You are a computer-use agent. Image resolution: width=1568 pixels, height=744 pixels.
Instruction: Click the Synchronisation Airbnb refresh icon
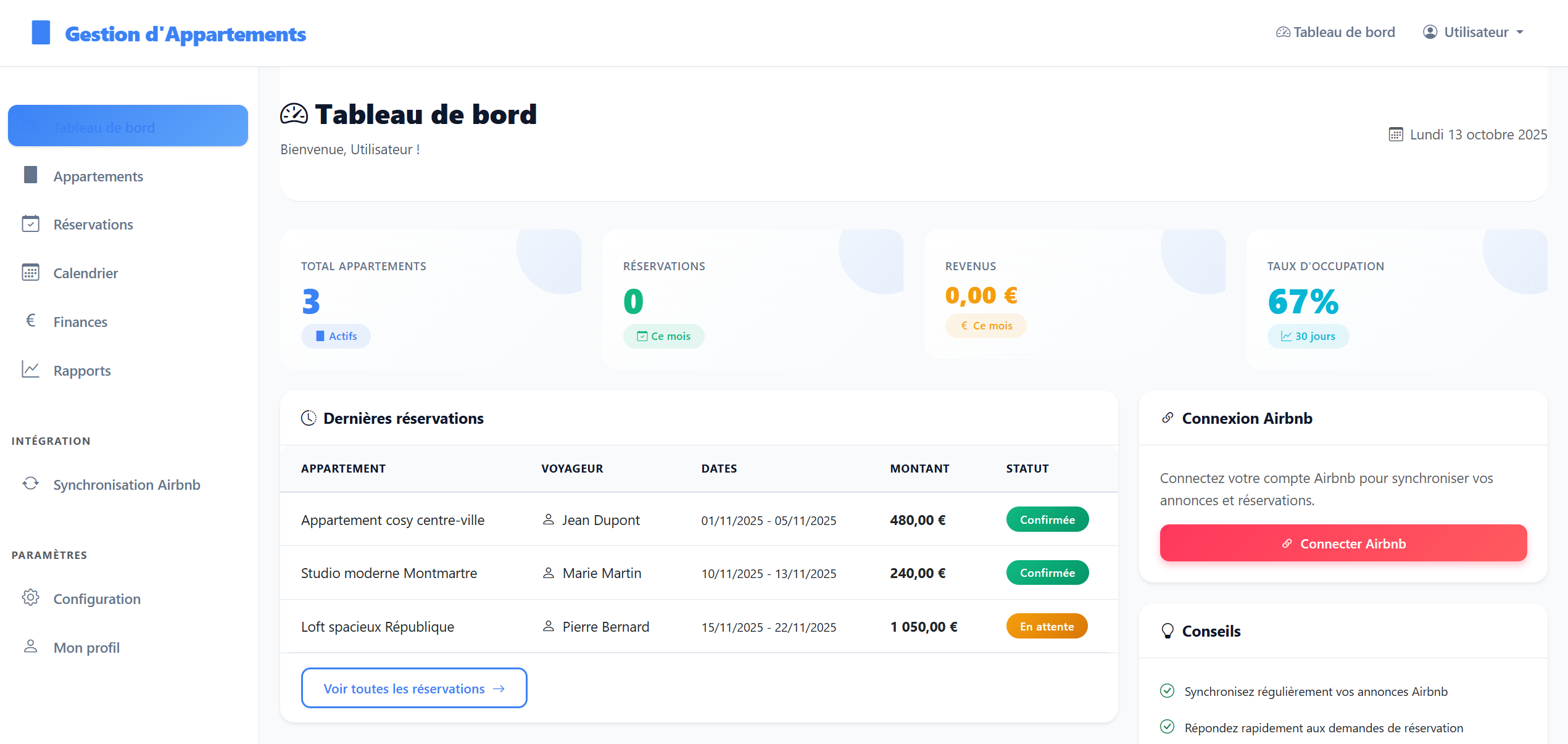pyautogui.click(x=30, y=484)
